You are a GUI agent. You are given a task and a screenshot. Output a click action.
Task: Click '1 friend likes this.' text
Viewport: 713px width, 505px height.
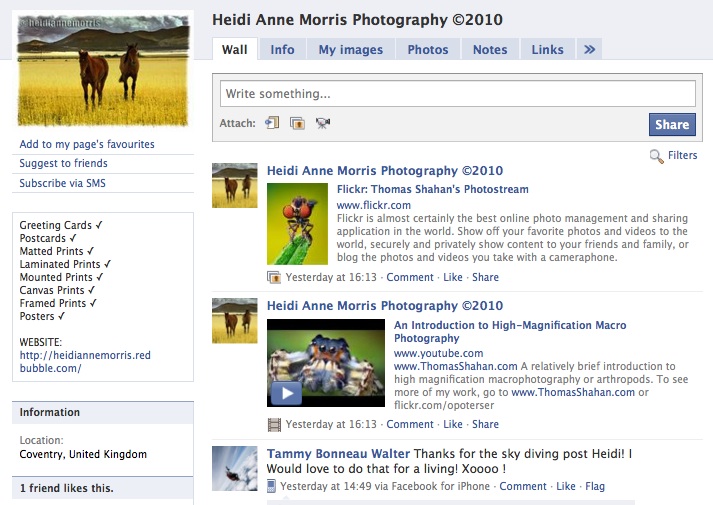(x=66, y=488)
